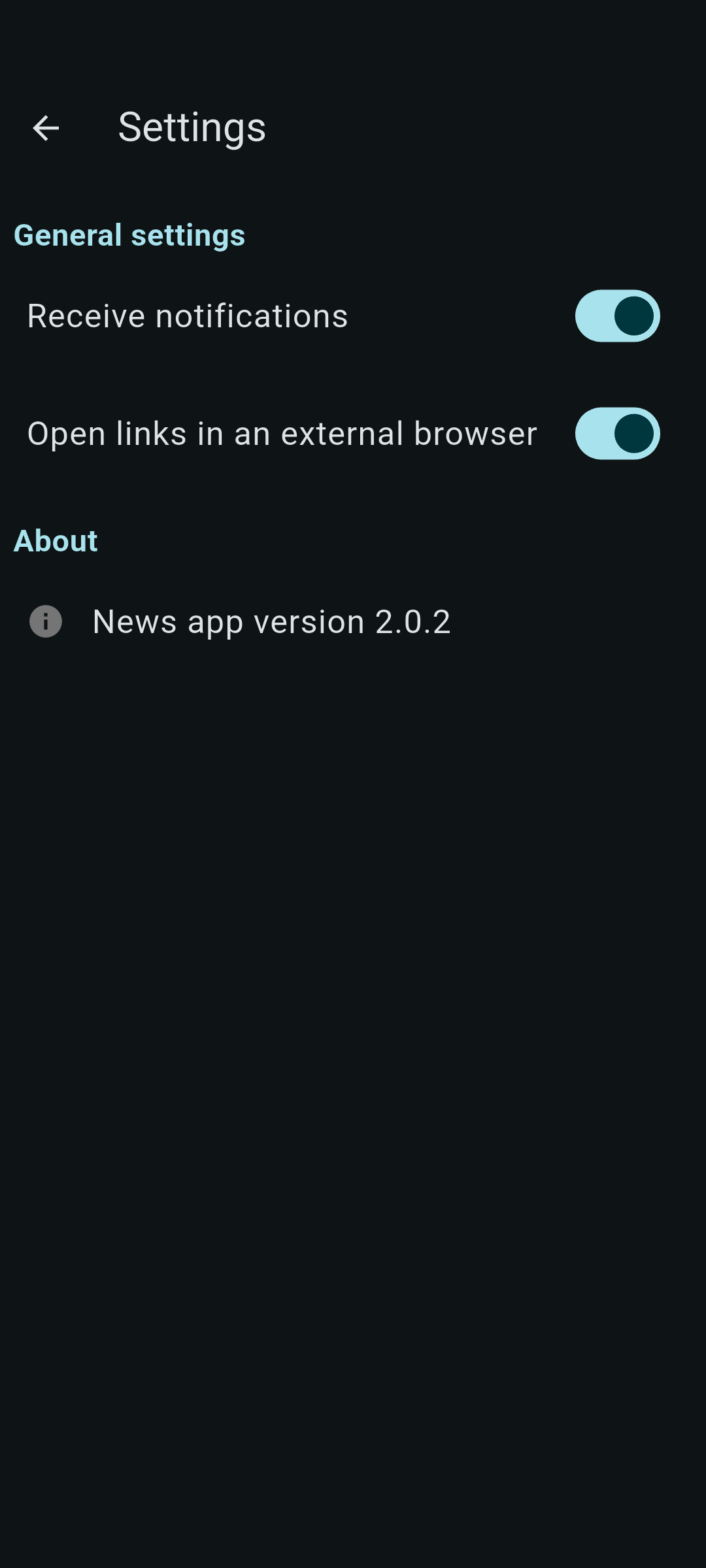Image resolution: width=706 pixels, height=1568 pixels.
Task: Return to previous screen via left arrow
Action: [46, 128]
